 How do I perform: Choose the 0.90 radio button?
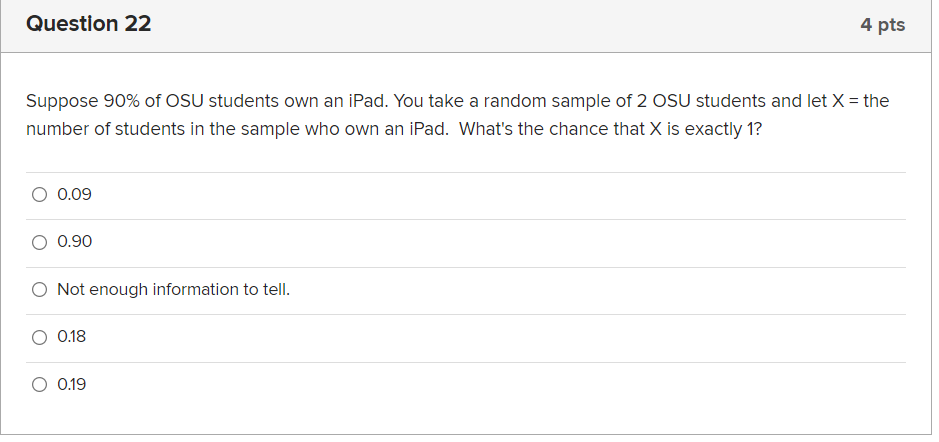(39, 242)
